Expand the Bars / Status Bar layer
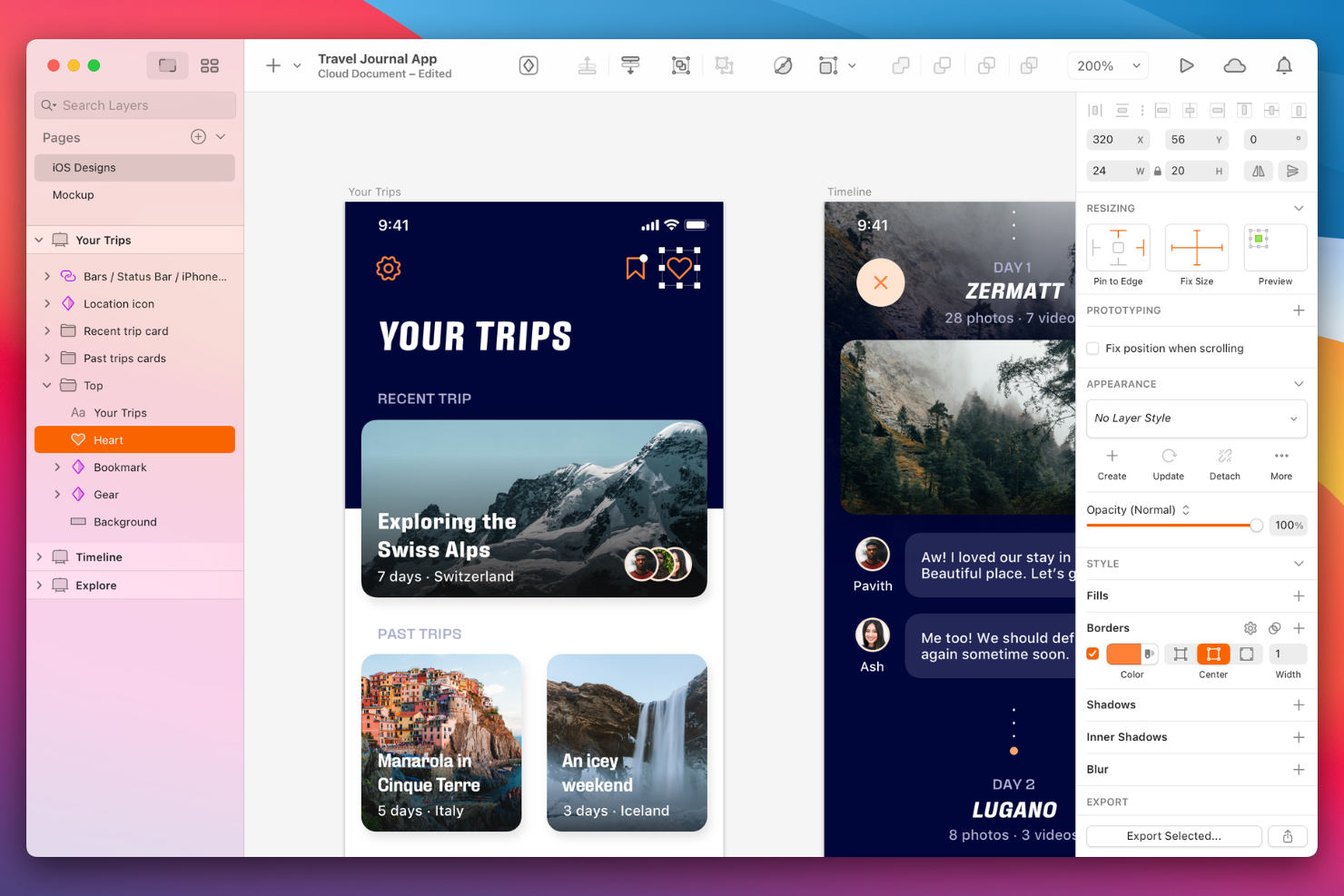This screenshot has width=1344, height=896. (47, 276)
